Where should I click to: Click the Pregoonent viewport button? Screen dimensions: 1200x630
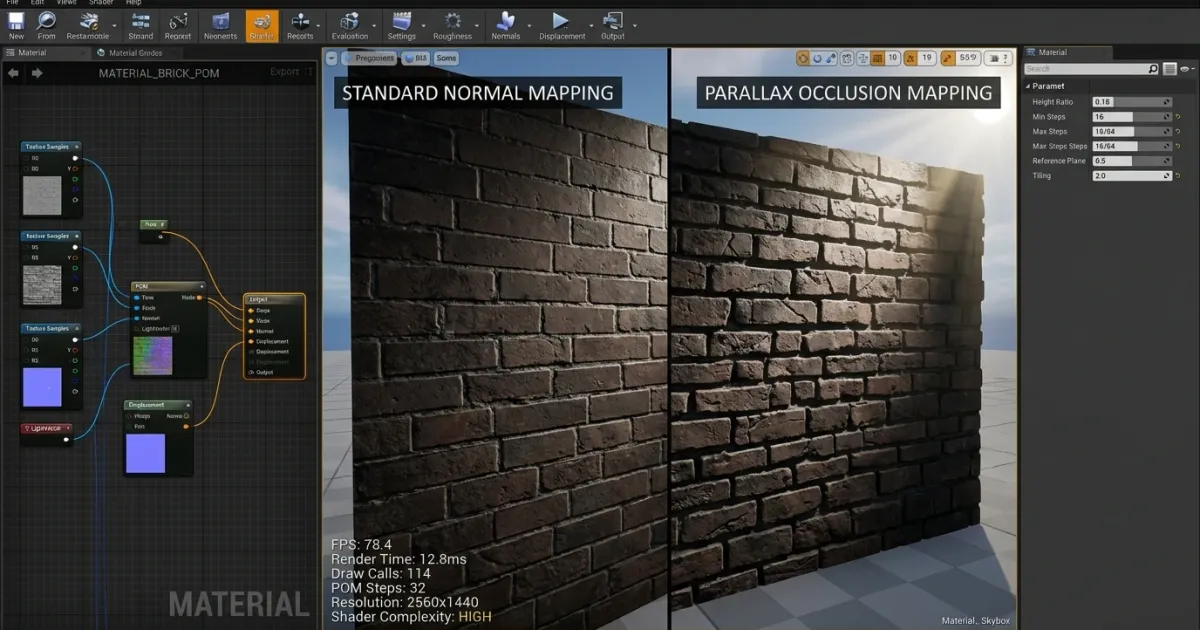click(x=370, y=58)
